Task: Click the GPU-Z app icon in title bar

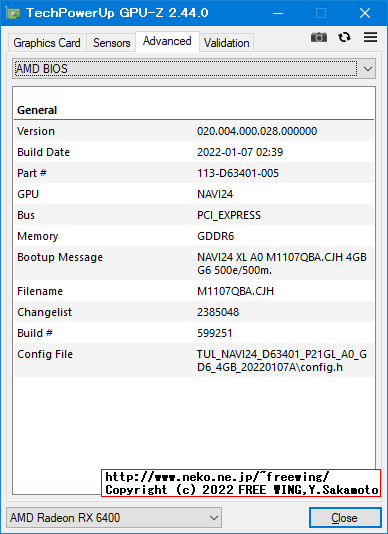Action: coord(13,13)
